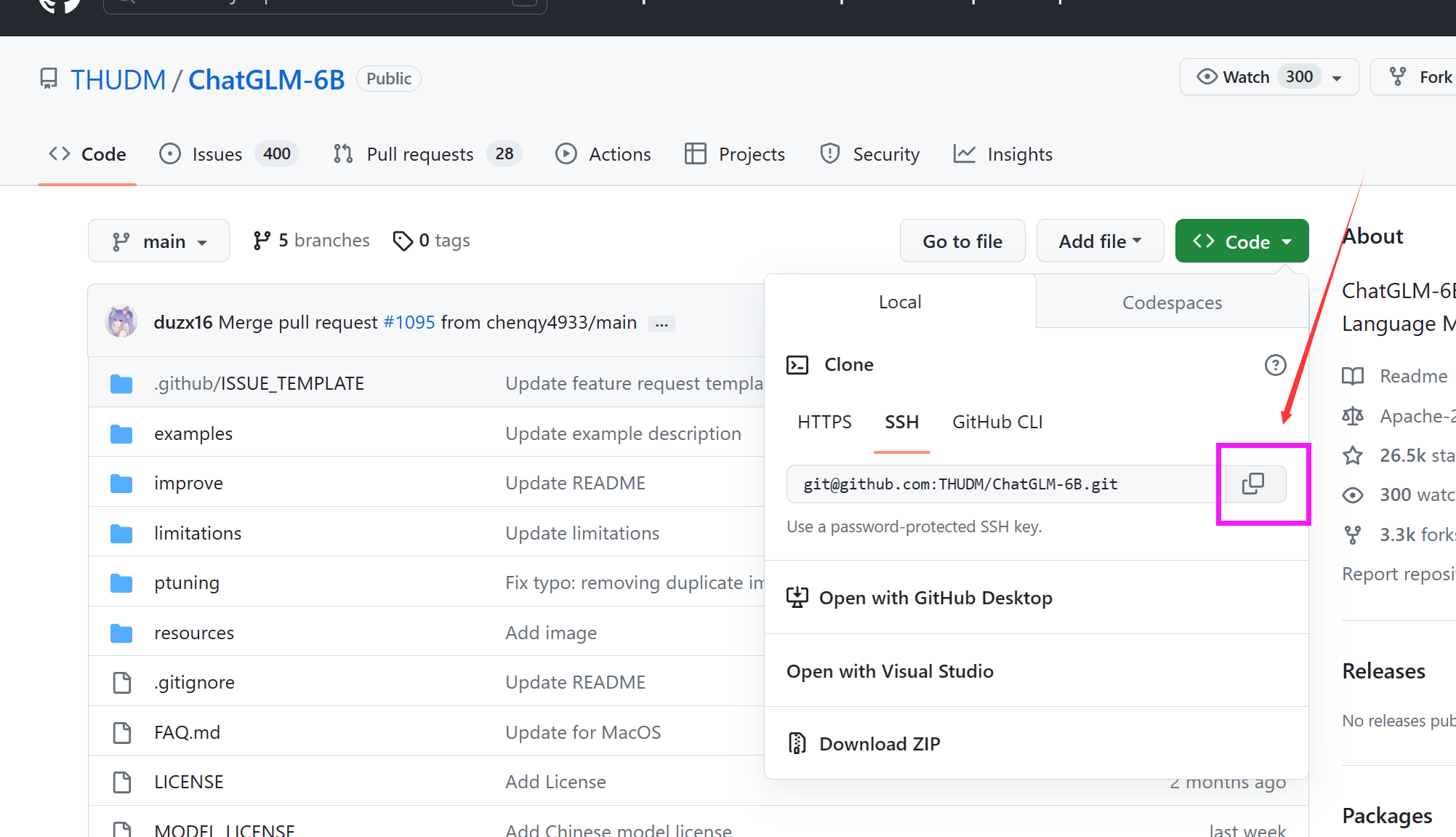The width and height of the screenshot is (1456, 837).
Task: Click the file icon next to LICENSE
Action: [122, 782]
